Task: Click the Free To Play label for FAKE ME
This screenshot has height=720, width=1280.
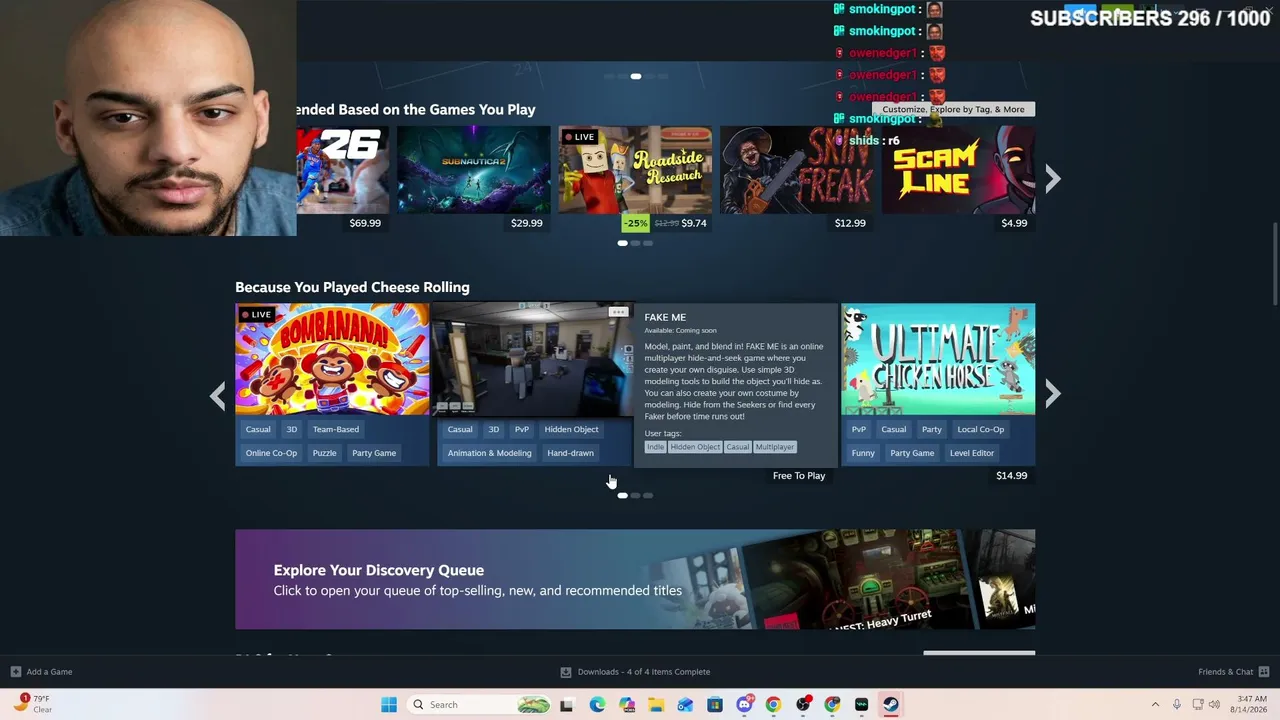Action: coord(799,476)
